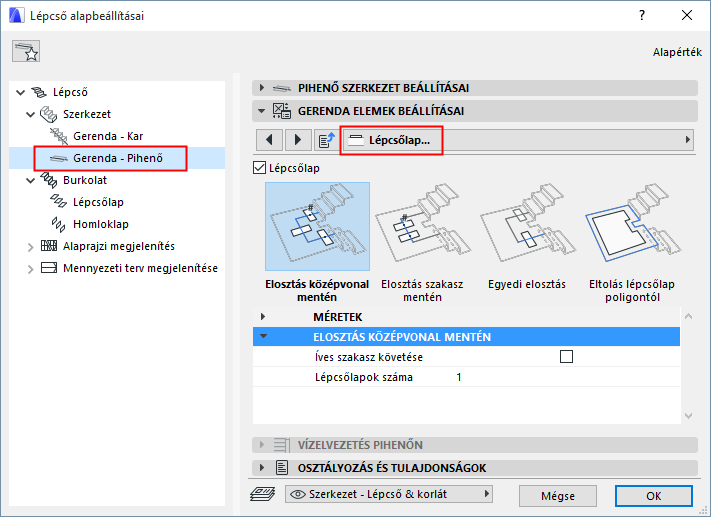Collapse the Lépcső tree node
The height and width of the screenshot is (517, 711).
20,93
